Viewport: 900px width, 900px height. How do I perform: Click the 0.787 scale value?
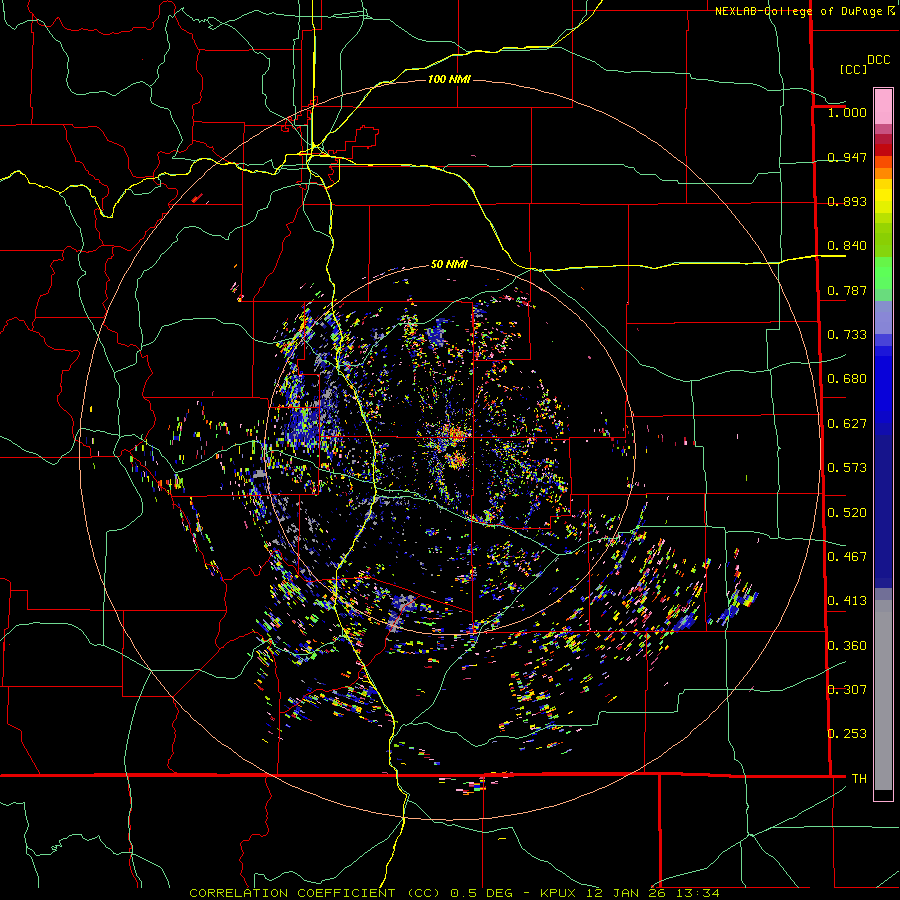847,290
